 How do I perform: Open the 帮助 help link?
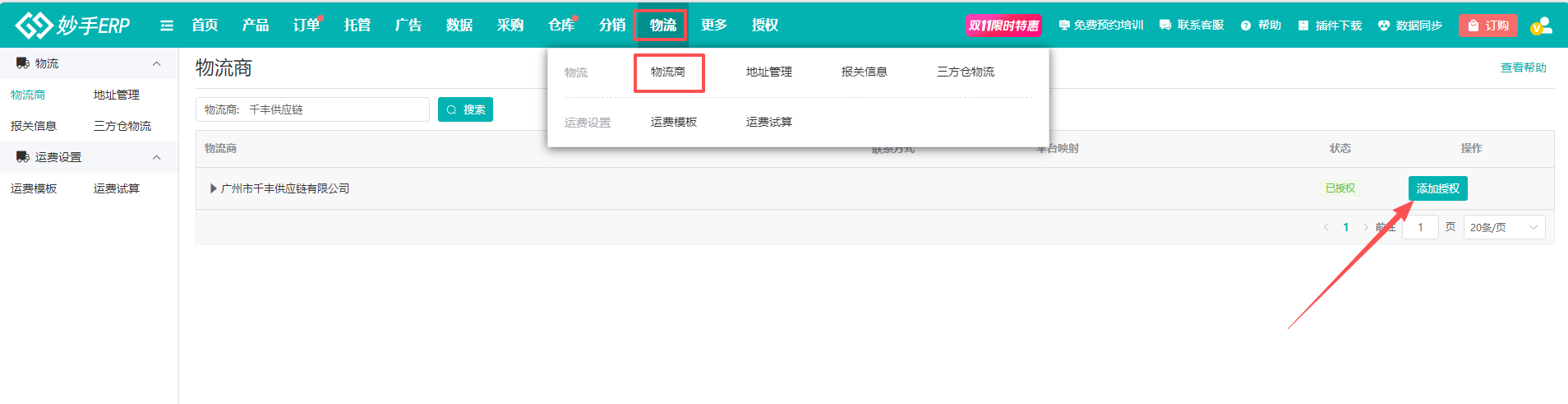tap(1261, 26)
